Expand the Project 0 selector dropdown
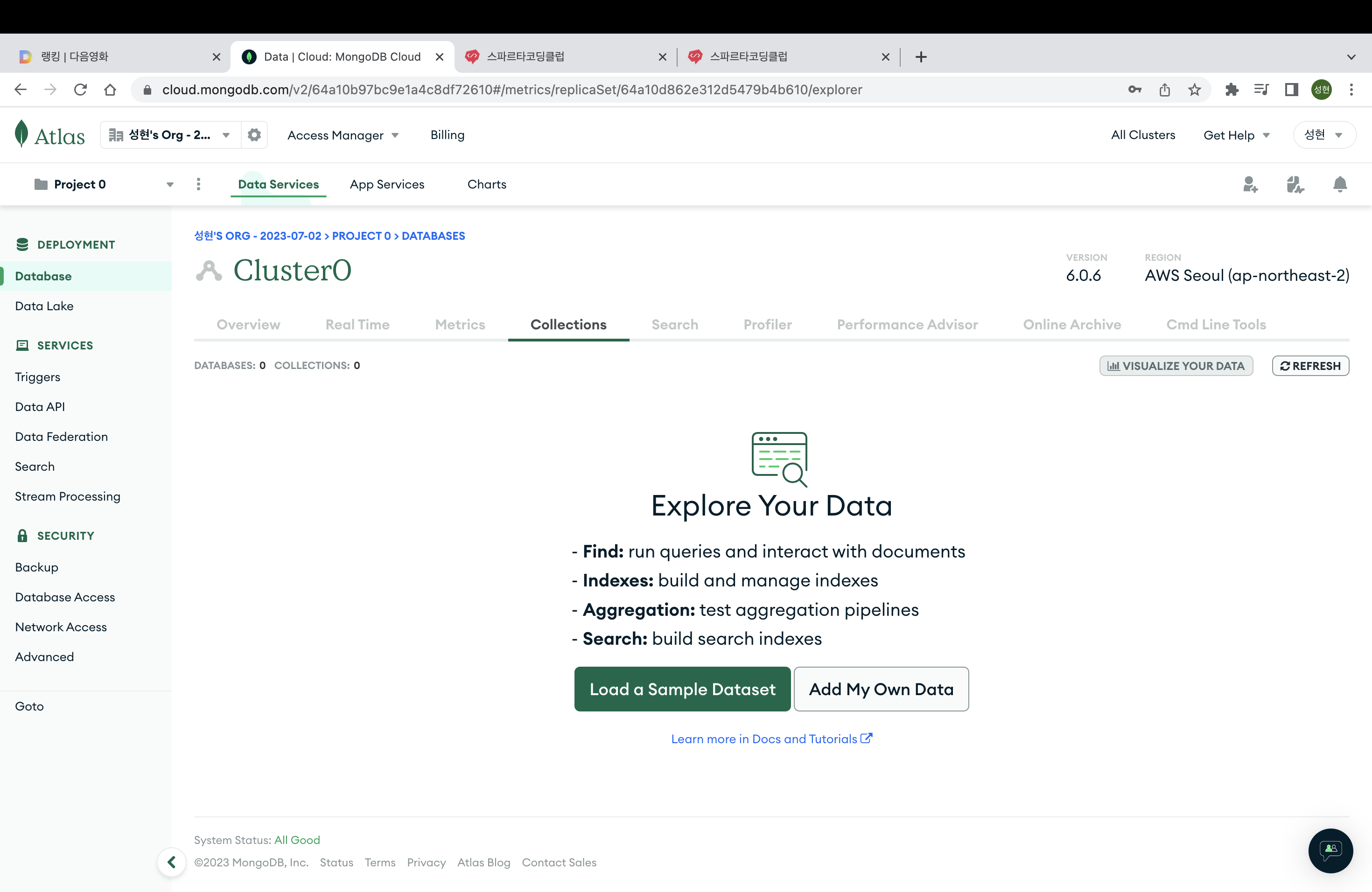 click(x=170, y=184)
